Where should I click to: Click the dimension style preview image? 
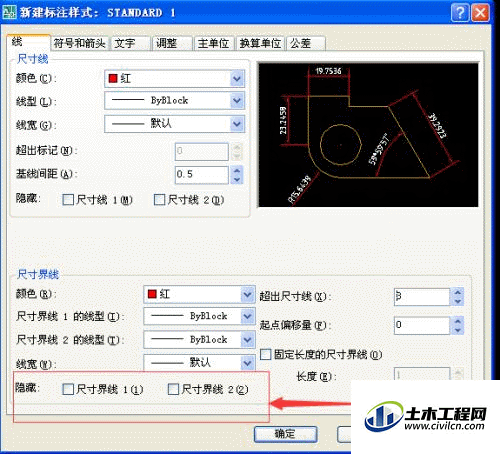pos(368,135)
